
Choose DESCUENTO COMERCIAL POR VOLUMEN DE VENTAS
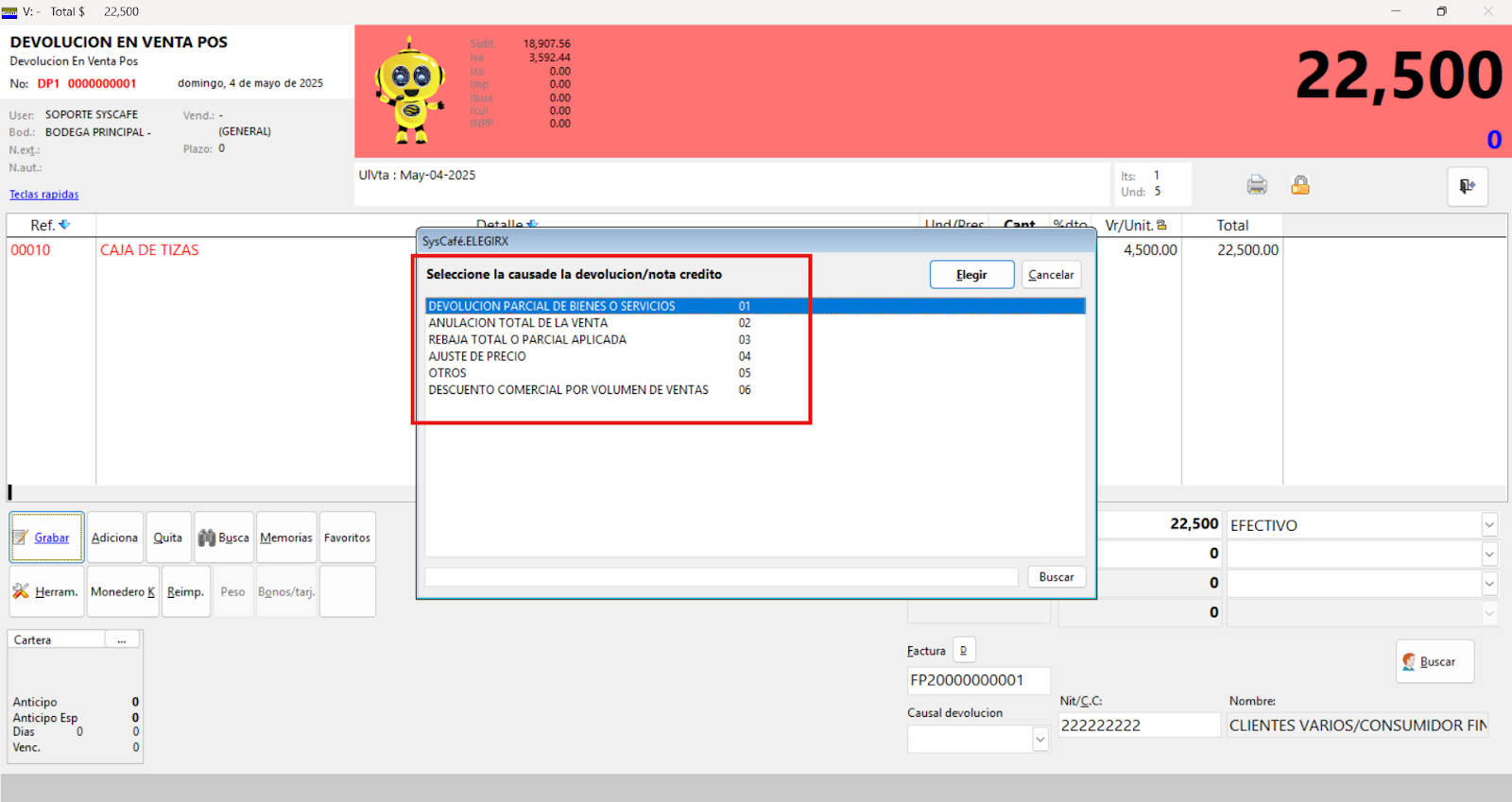pyautogui.click(x=568, y=390)
